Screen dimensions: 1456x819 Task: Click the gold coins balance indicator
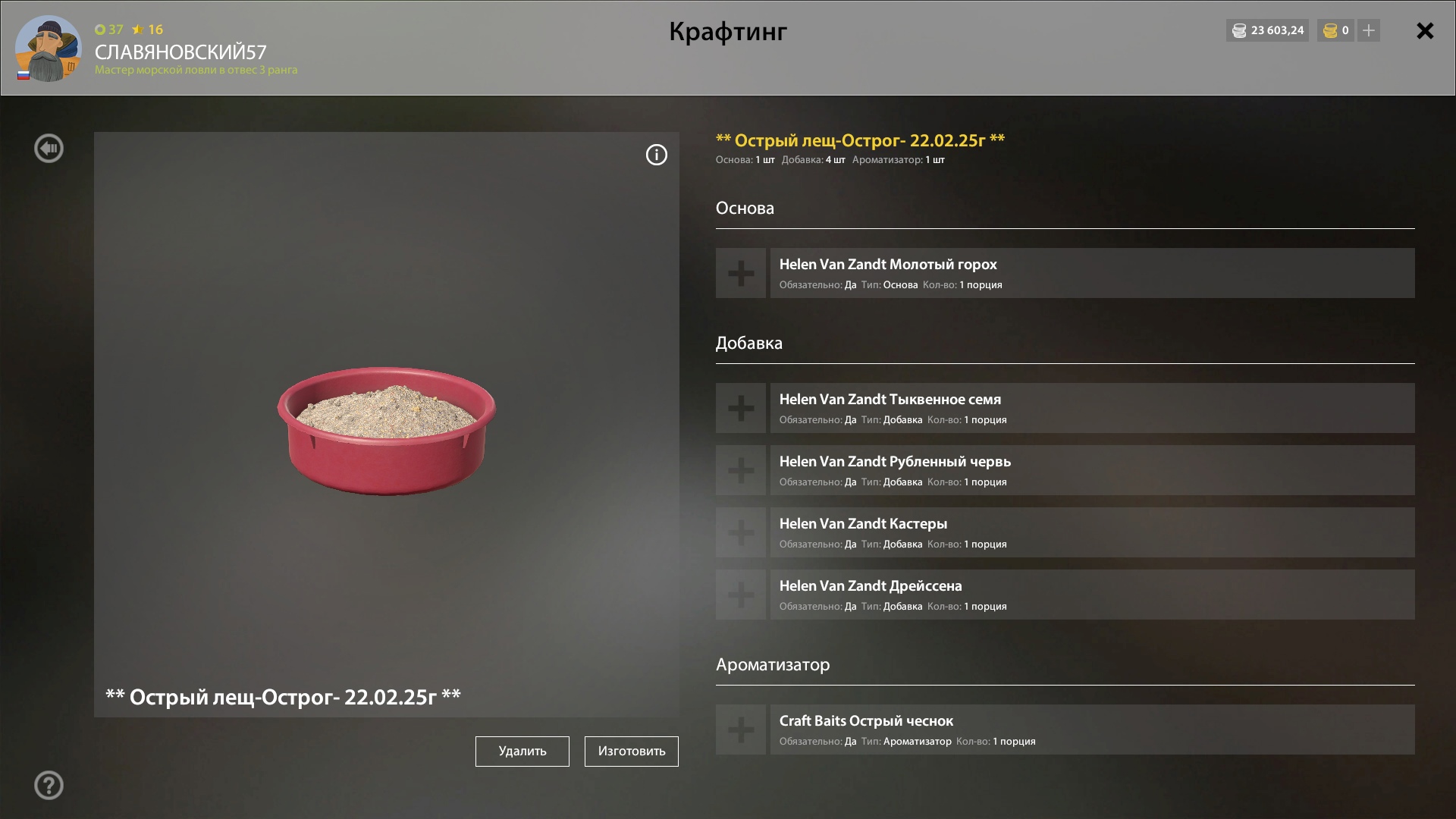pyautogui.click(x=1335, y=30)
